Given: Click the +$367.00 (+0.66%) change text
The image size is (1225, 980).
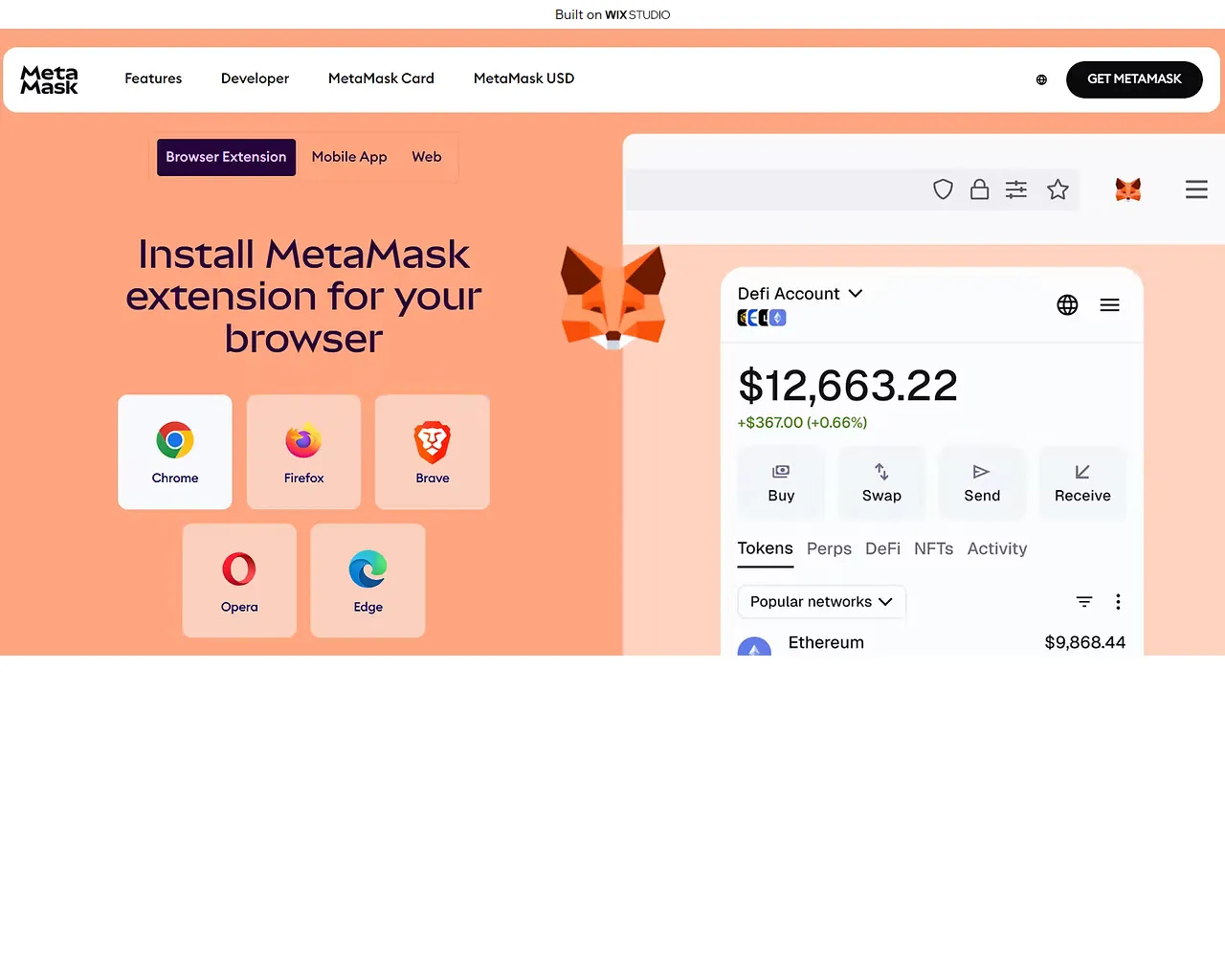Looking at the screenshot, I should [x=802, y=422].
